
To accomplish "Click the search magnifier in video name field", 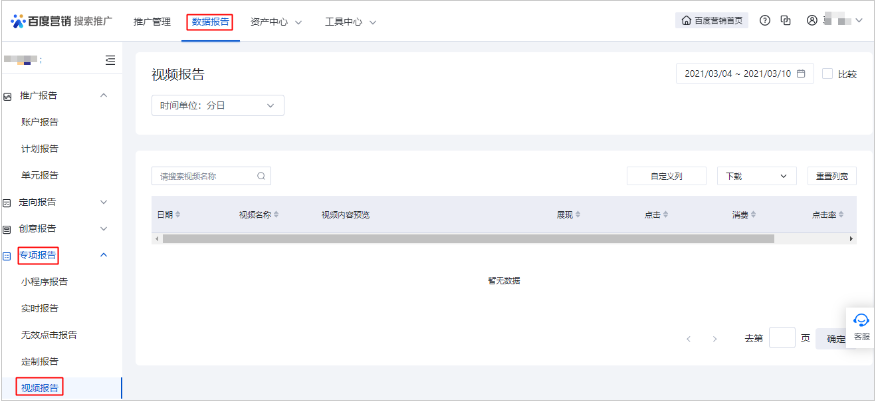I will tap(261, 176).
